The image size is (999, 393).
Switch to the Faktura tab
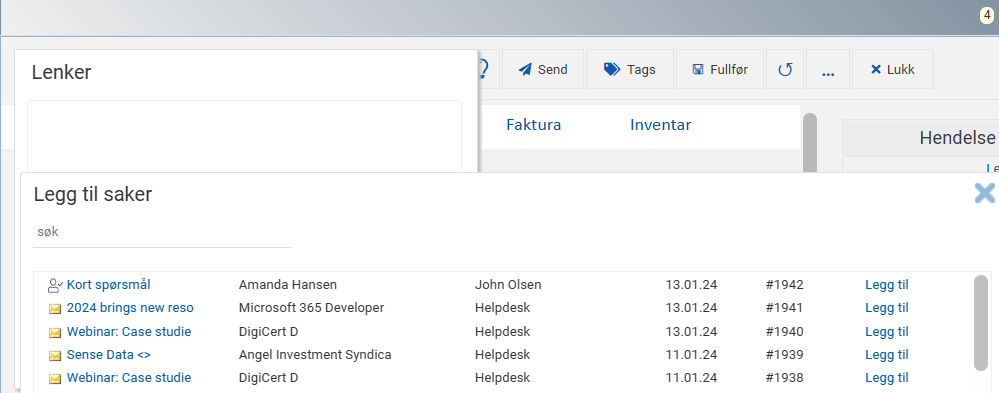[533, 125]
